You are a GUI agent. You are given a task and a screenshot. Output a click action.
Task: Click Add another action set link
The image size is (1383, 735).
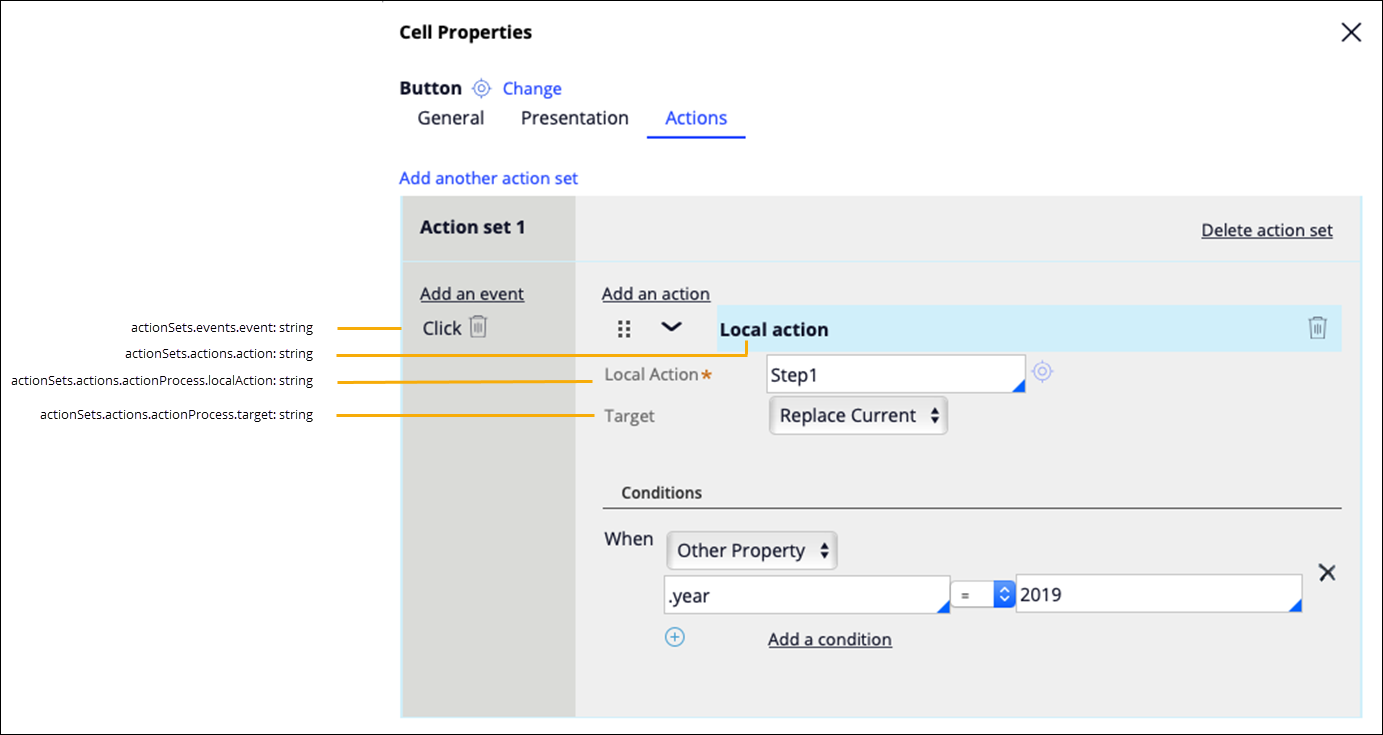coord(488,178)
